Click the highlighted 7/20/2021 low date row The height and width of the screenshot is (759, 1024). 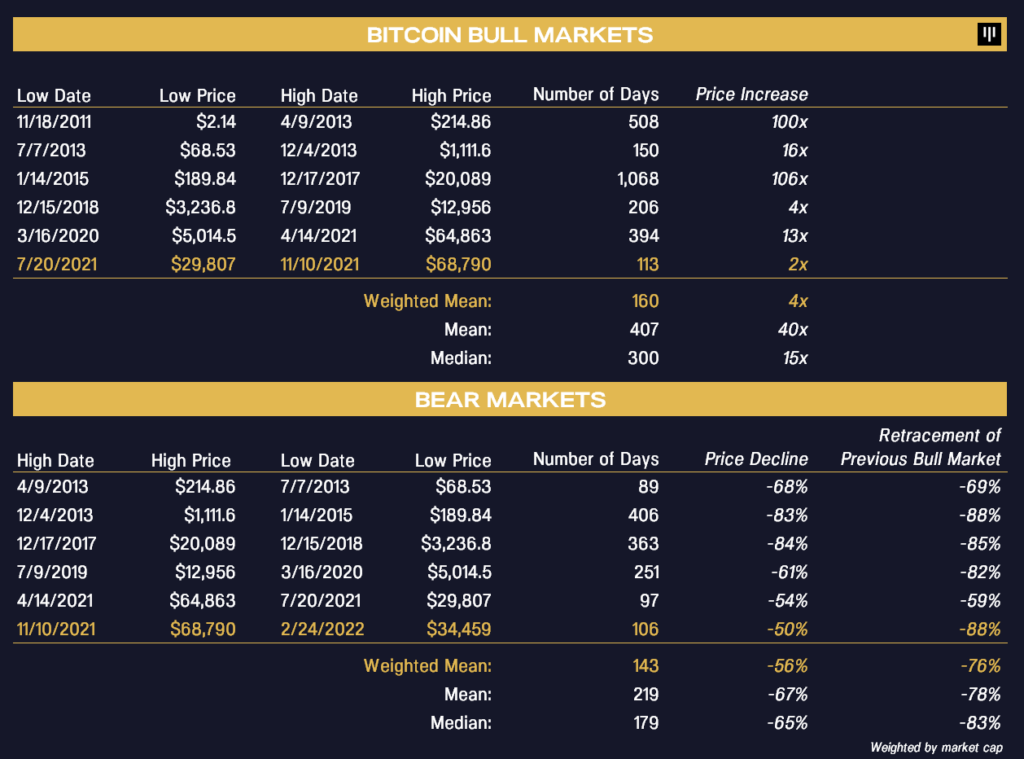click(x=509, y=265)
